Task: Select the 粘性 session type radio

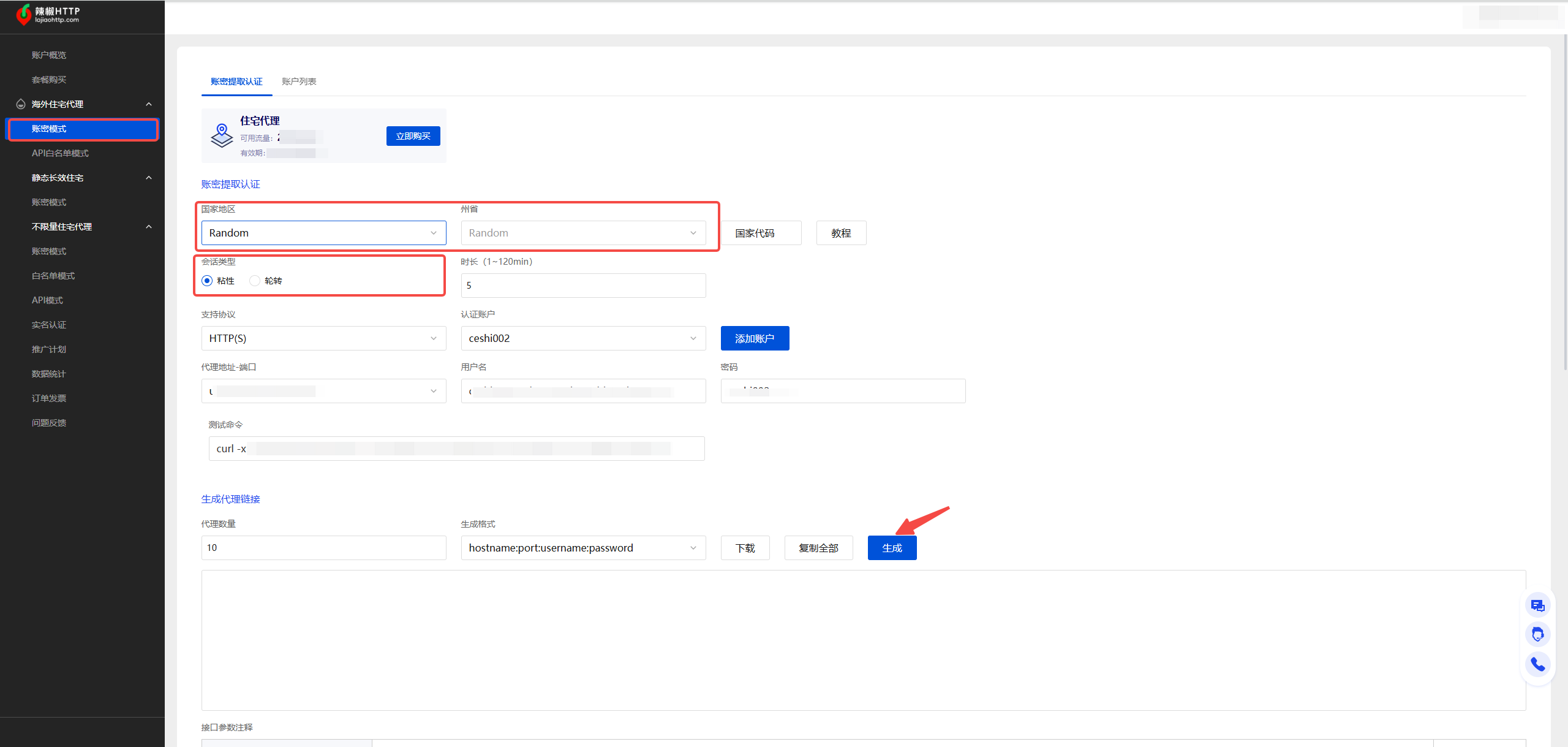Action: click(207, 281)
